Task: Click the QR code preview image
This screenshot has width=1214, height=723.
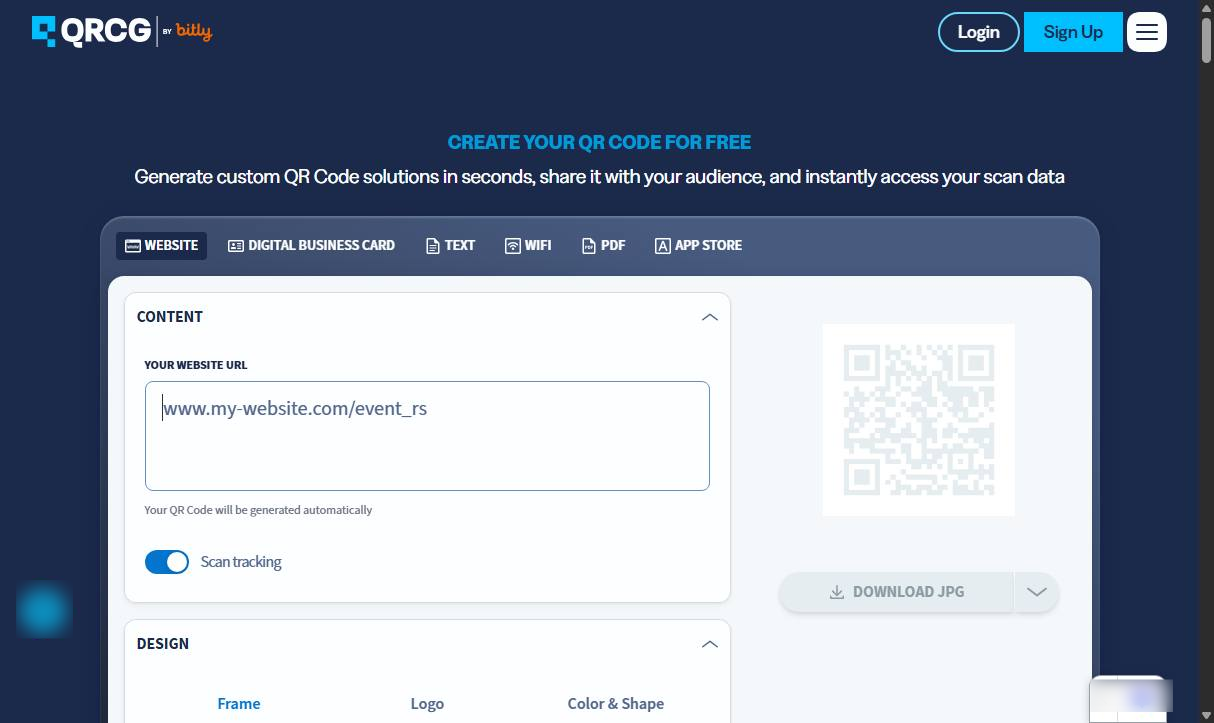Action: click(x=919, y=420)
